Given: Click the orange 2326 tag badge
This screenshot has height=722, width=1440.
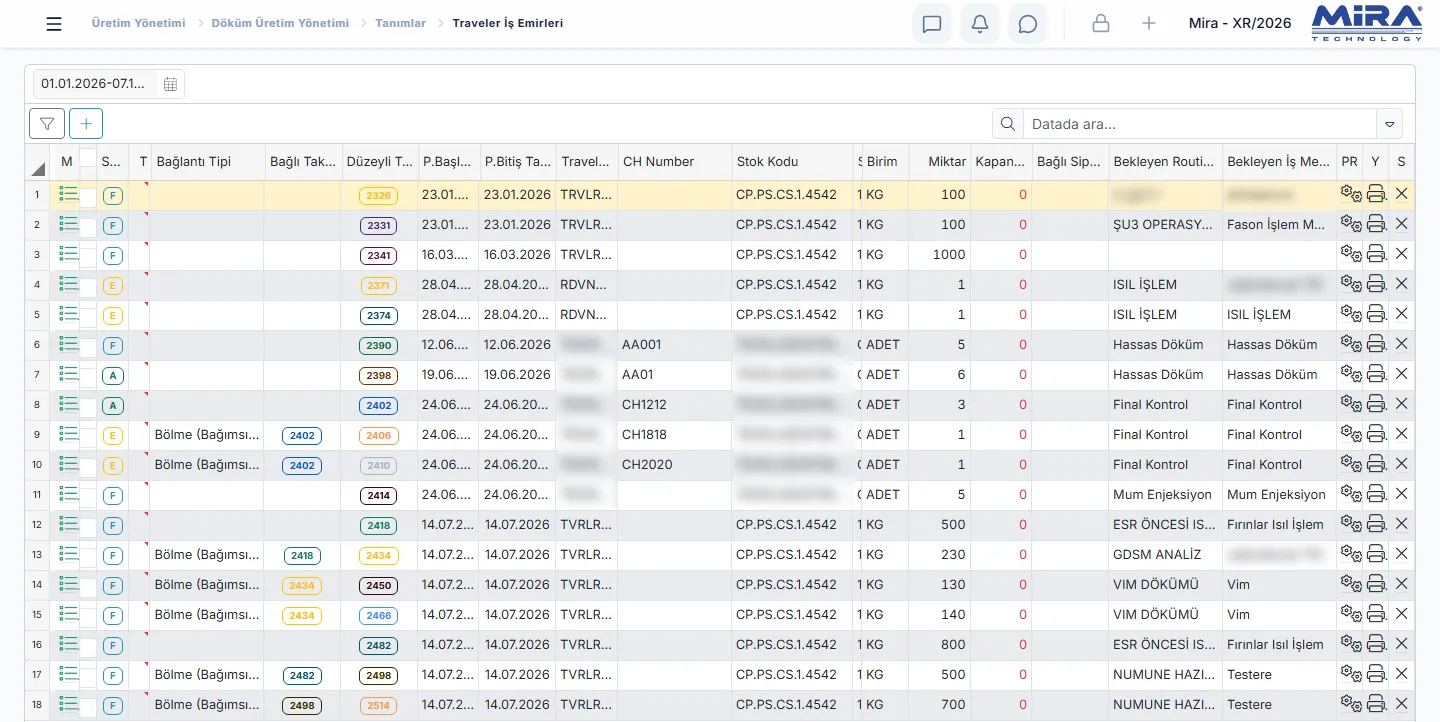Looking at the screenshot, I should click(379, 196).
